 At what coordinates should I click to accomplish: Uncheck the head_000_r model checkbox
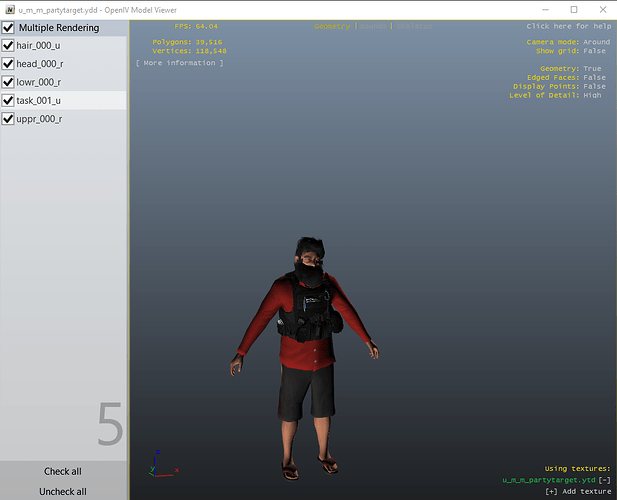pyautogui.click(x=9, y=64)
